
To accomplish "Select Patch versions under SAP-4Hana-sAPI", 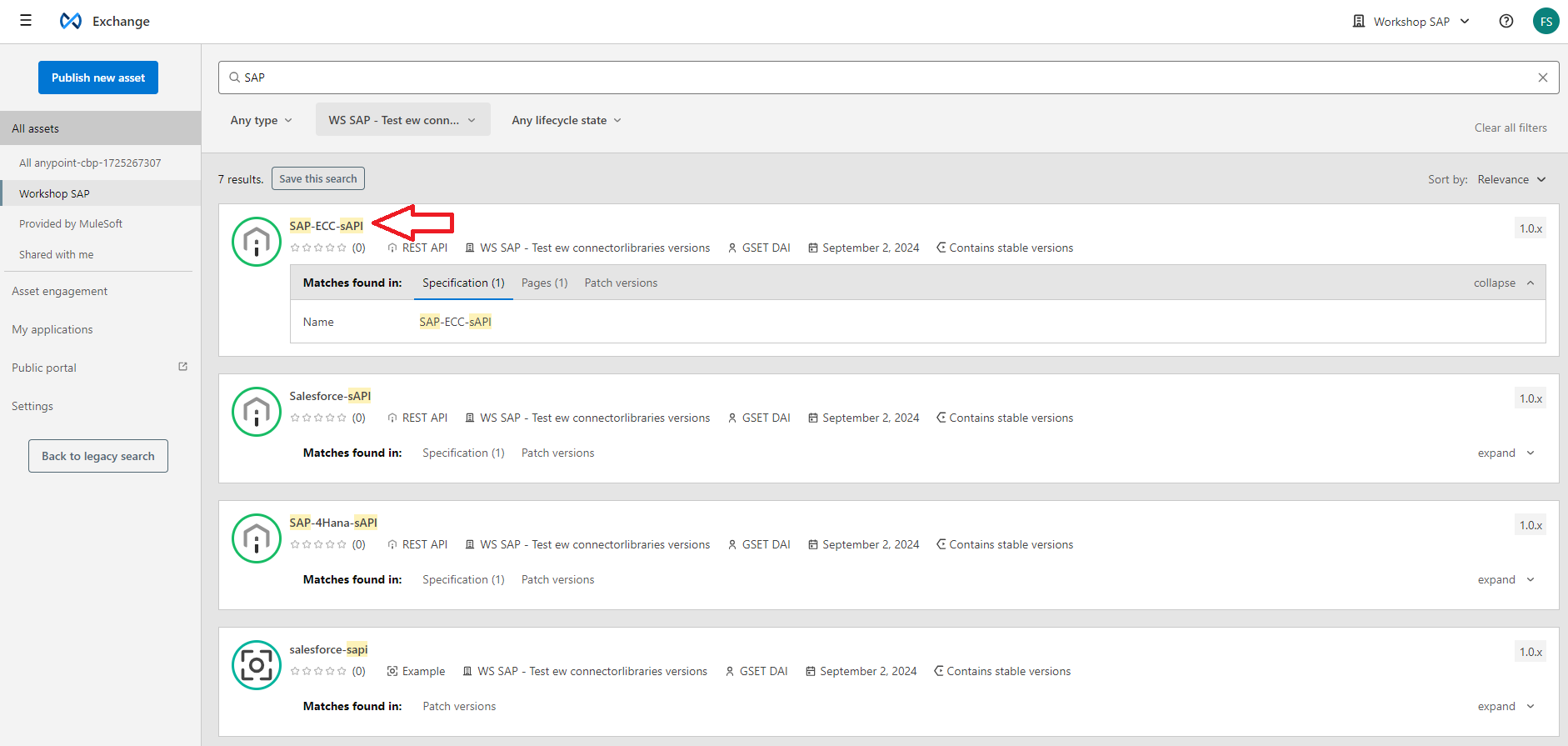I will coord(557,579).
